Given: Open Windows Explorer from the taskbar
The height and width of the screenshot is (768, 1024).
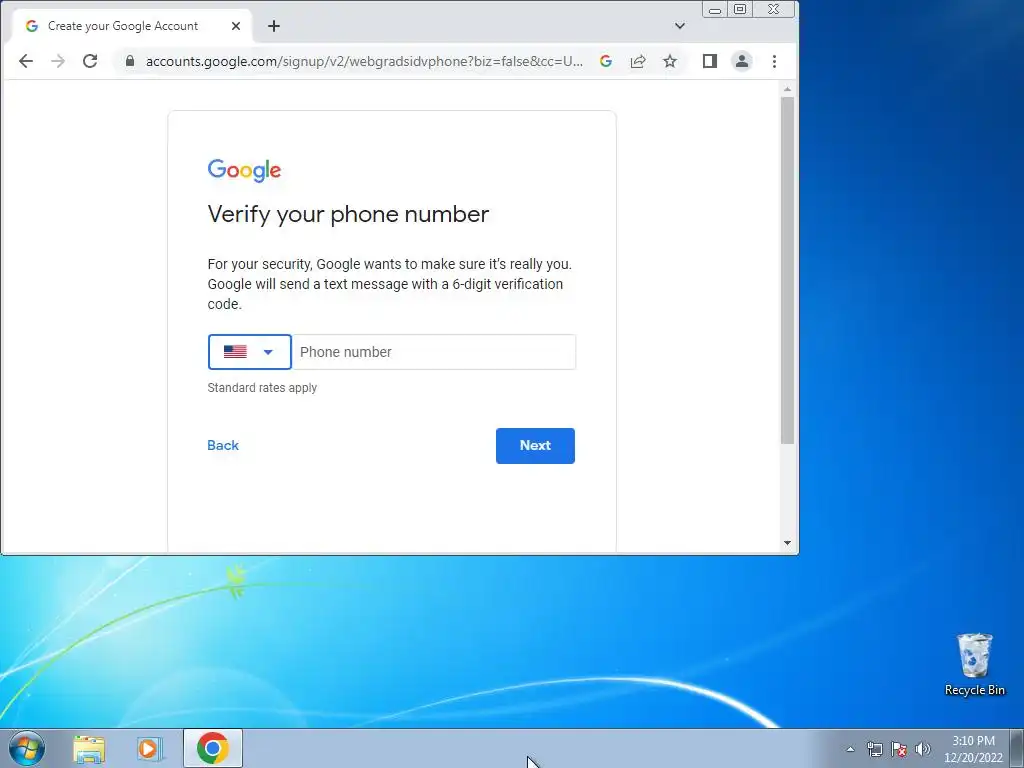Looking at the screenshot, I should click(89, 749).
